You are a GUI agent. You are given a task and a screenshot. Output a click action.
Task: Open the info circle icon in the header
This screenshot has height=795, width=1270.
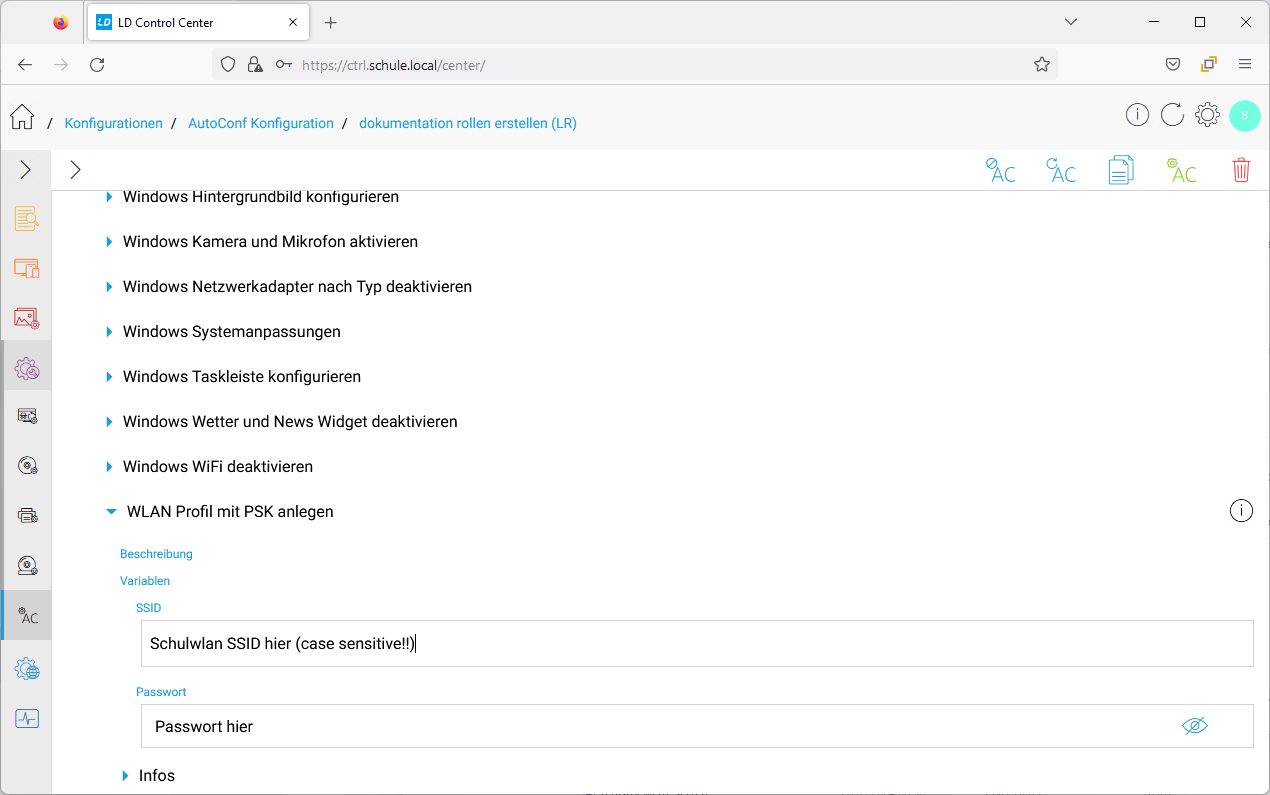pos(1137,115)
